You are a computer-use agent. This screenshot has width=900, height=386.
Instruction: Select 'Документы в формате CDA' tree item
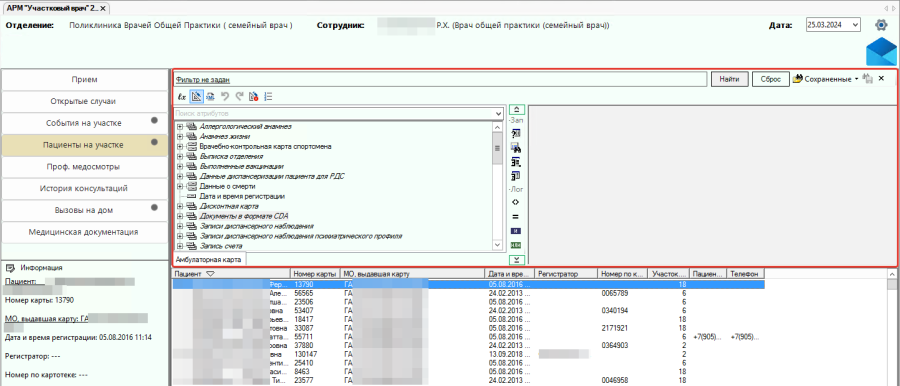[x=244, y=216]
